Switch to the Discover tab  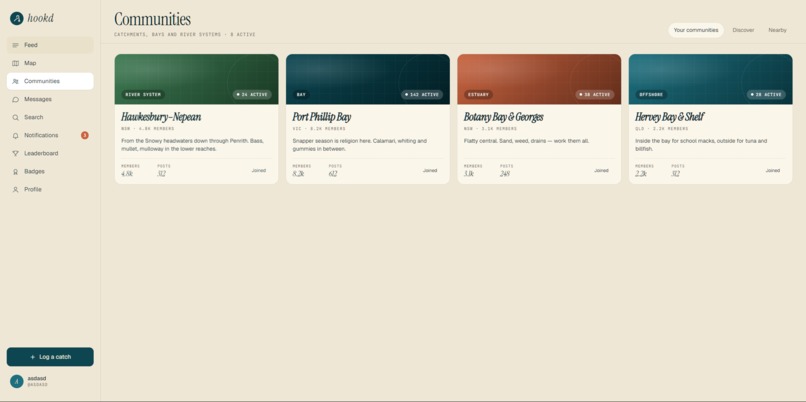743,30
